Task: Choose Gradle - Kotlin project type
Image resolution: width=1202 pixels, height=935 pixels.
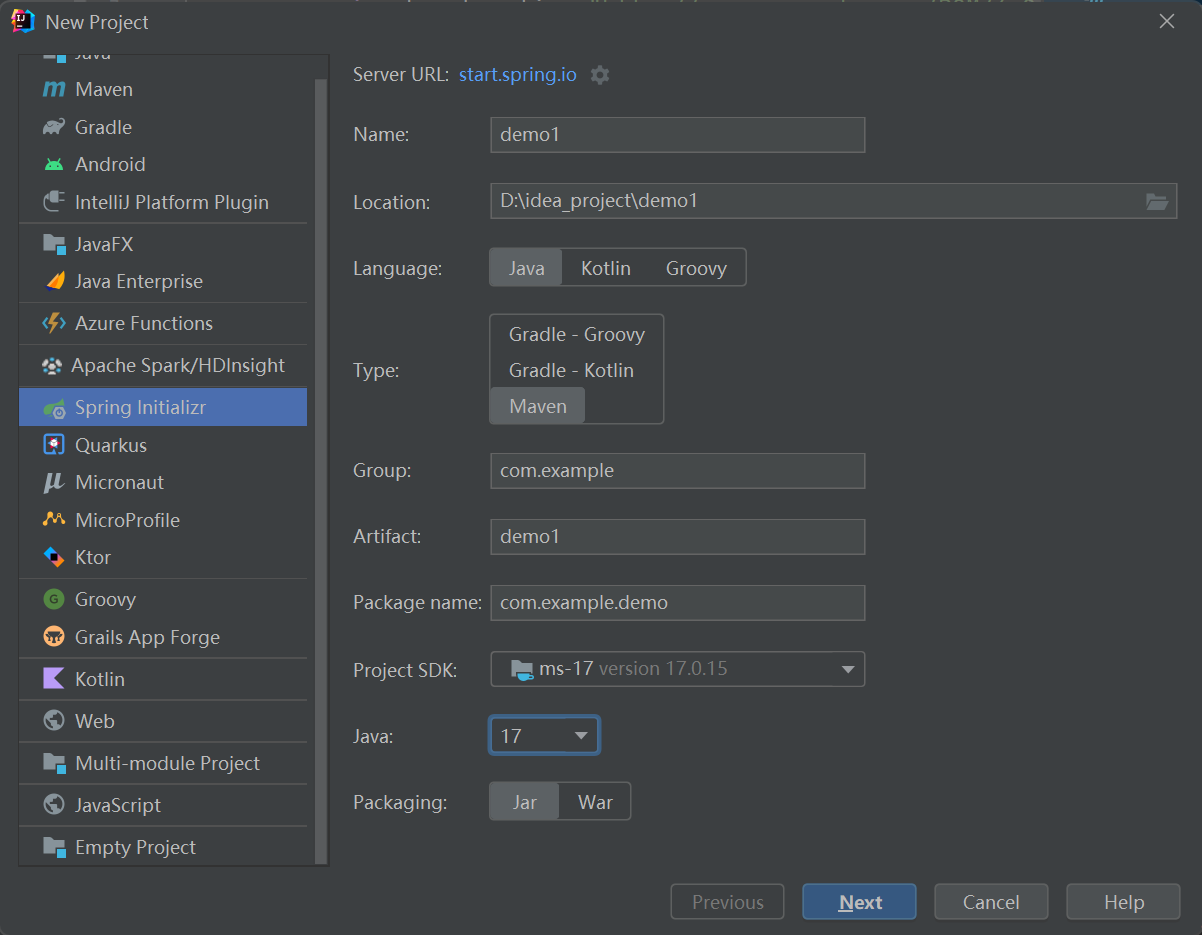Action: (572, 371)
